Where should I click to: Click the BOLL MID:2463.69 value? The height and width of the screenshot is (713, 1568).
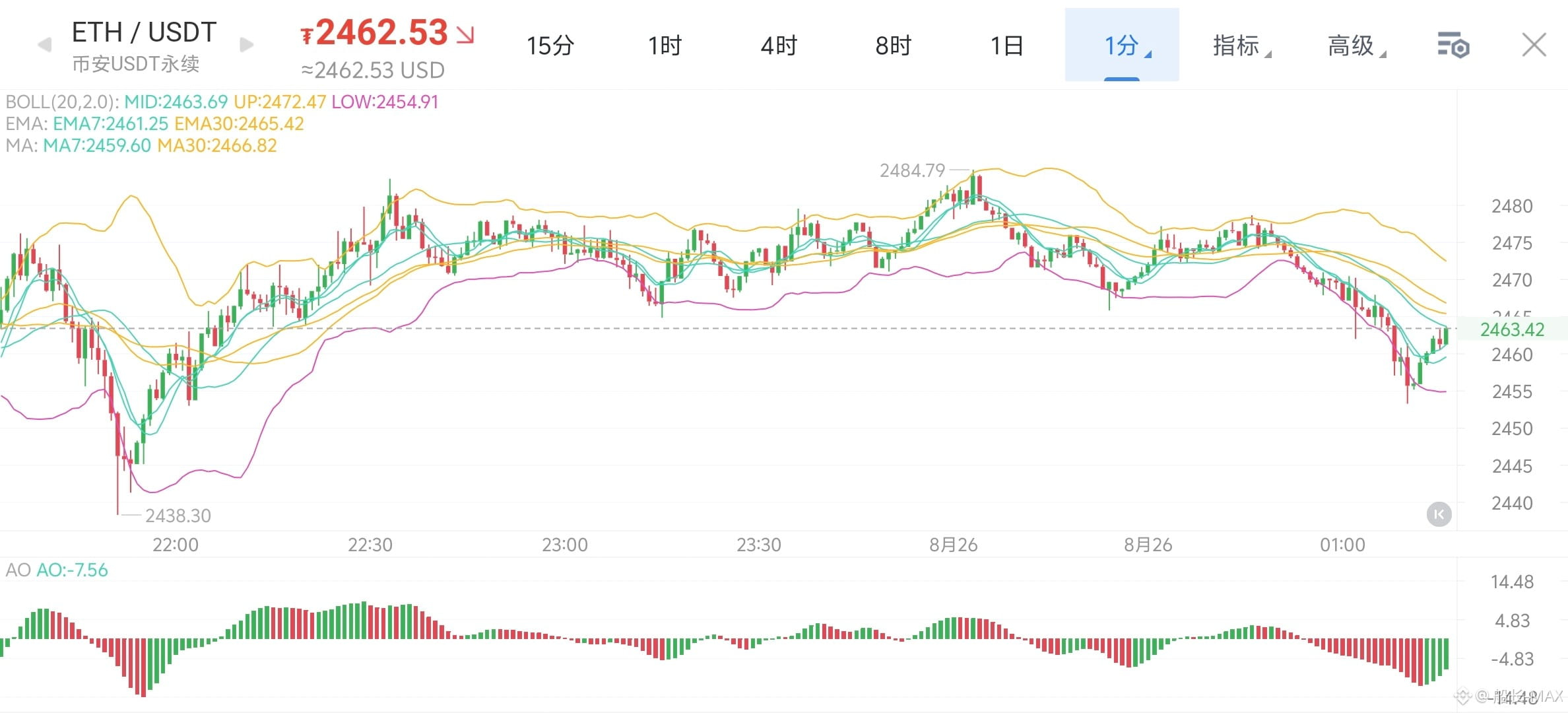pos(176,102)
